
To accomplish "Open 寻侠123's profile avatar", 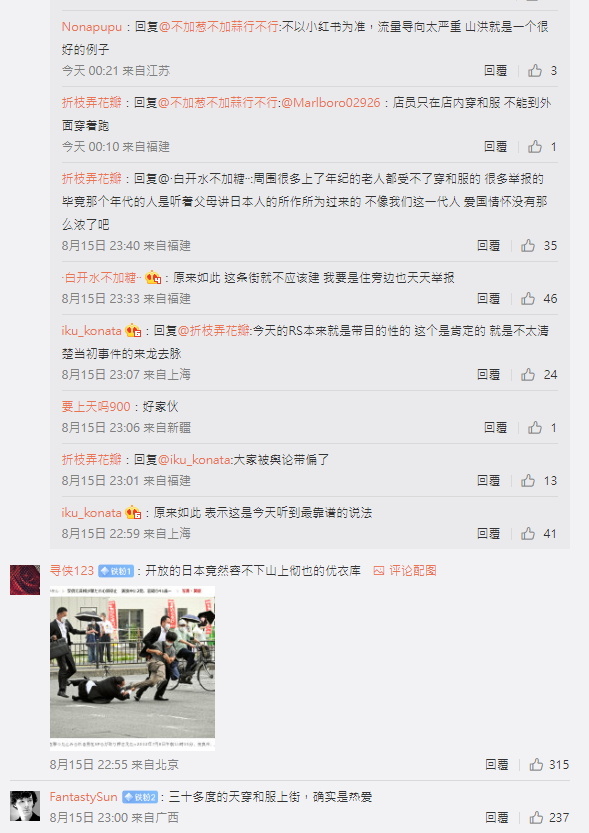I will pos(25,580).
